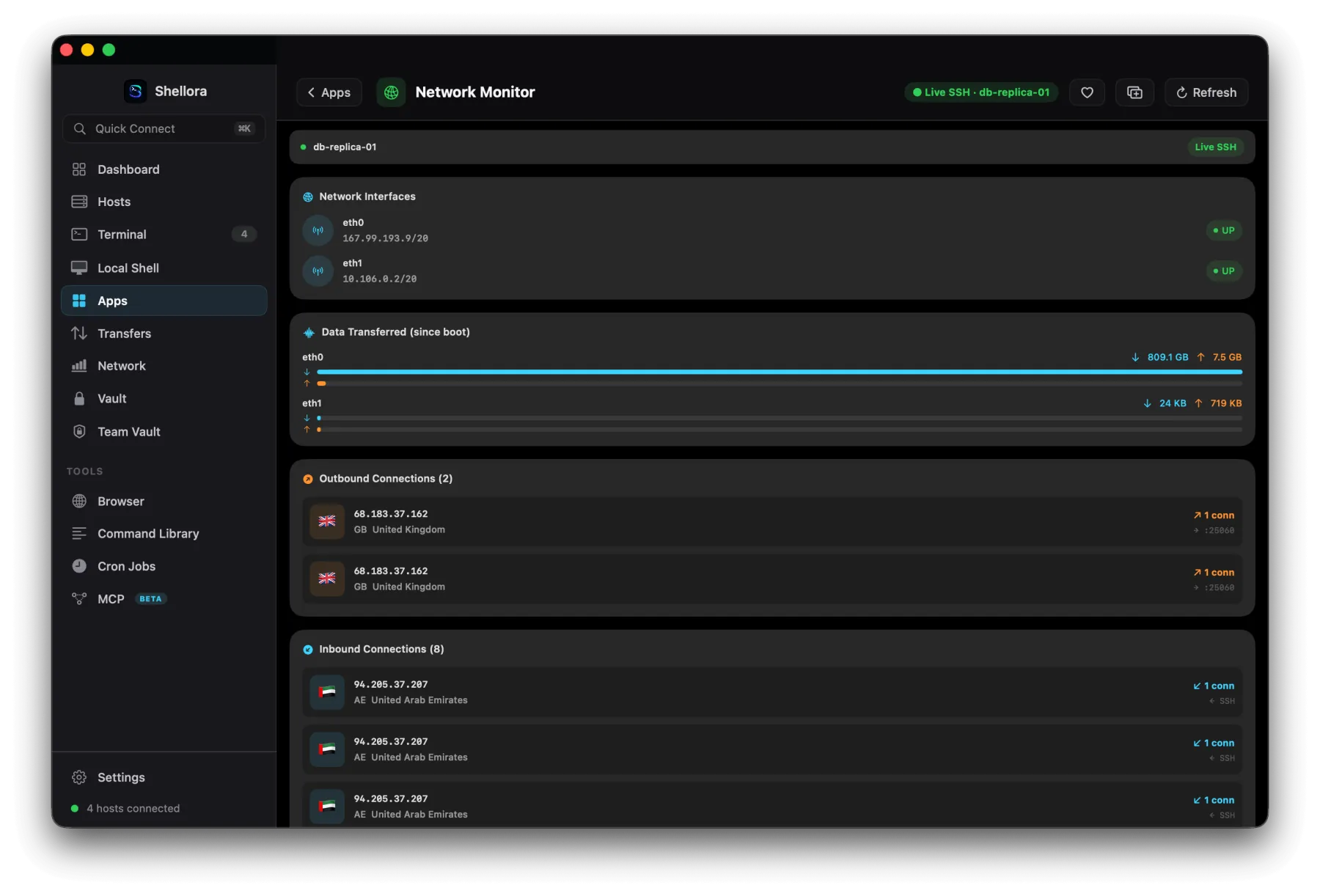Click the 24 KB download value

pos(1173,403)
